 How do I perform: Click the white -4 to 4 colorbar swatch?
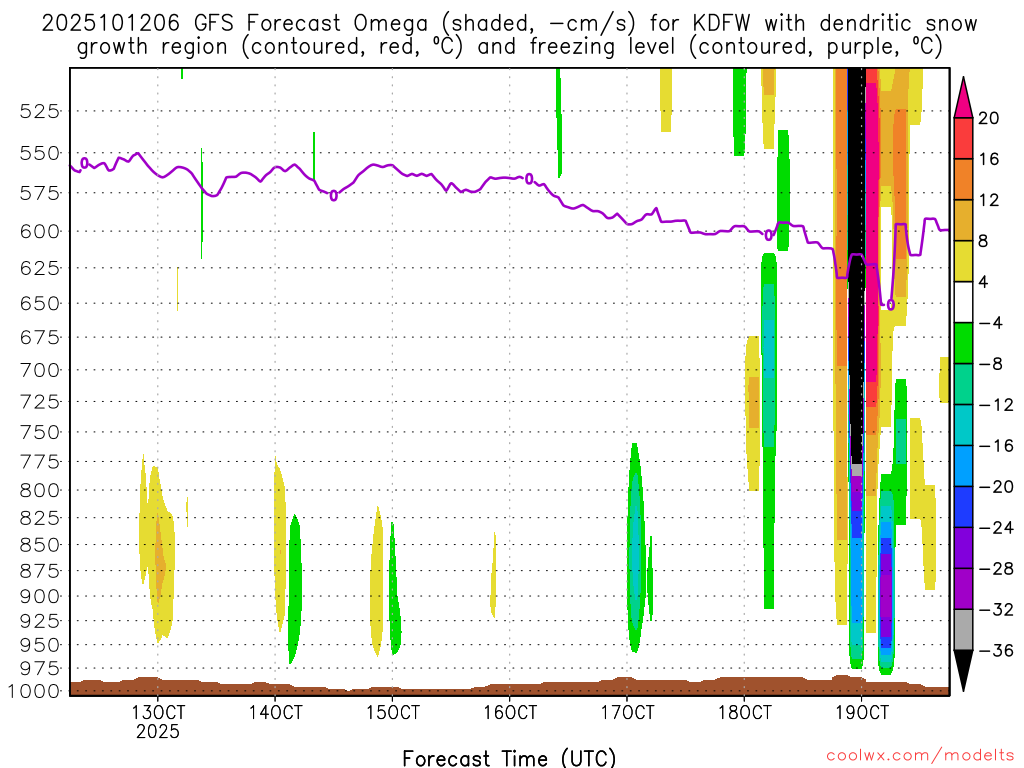coord(963,302)
